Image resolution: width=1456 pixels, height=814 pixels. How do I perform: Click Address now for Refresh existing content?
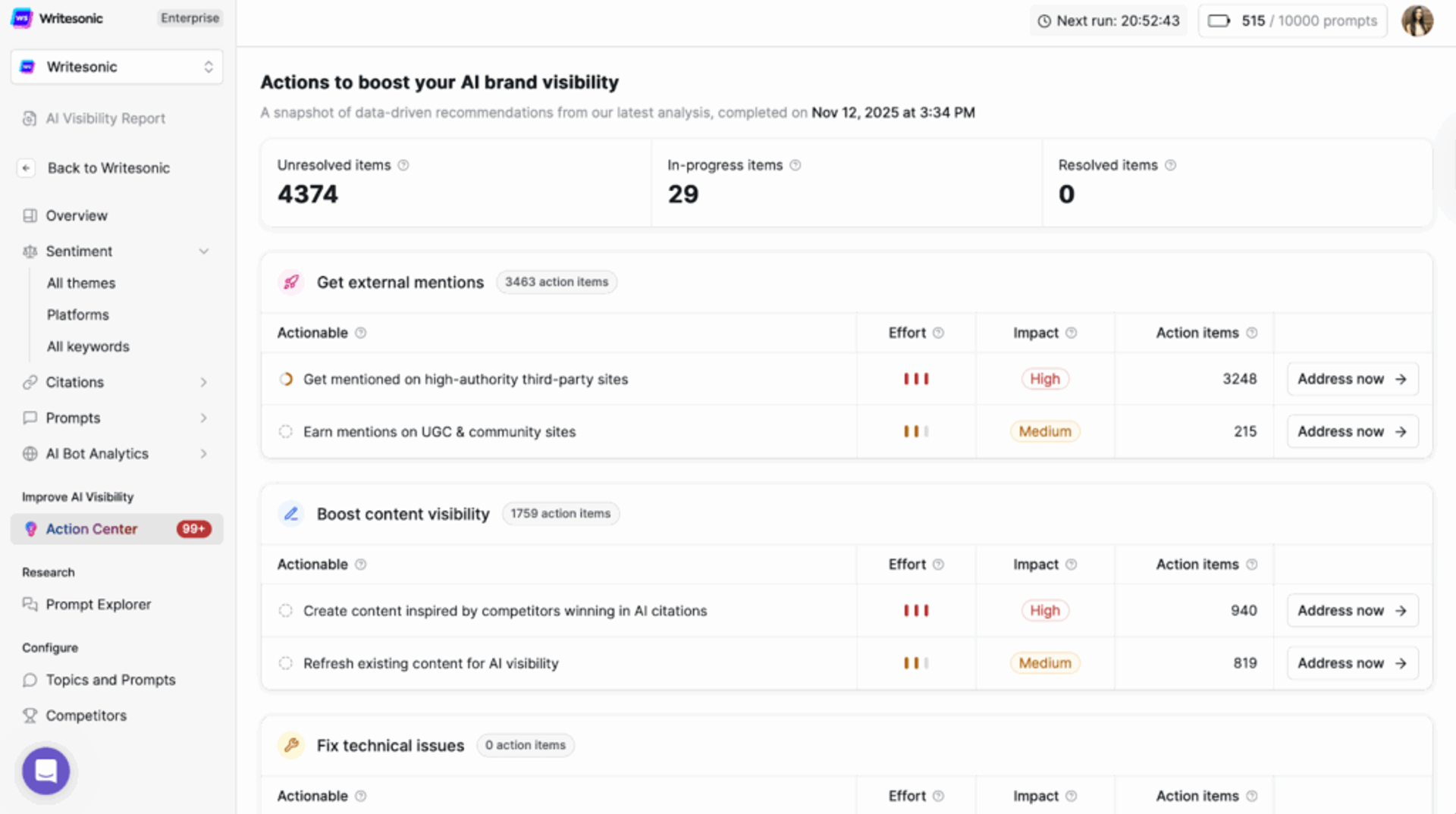tap(1352, 663)
